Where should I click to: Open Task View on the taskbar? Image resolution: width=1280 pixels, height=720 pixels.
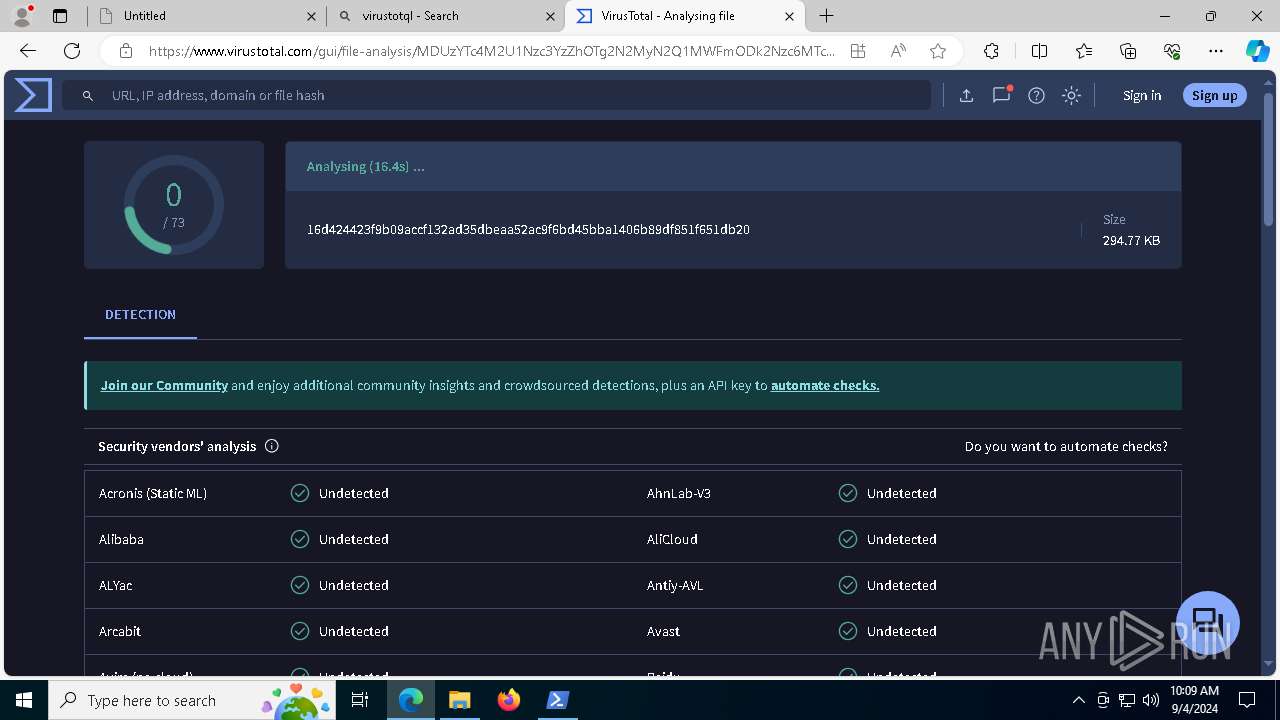pos(361,700)
